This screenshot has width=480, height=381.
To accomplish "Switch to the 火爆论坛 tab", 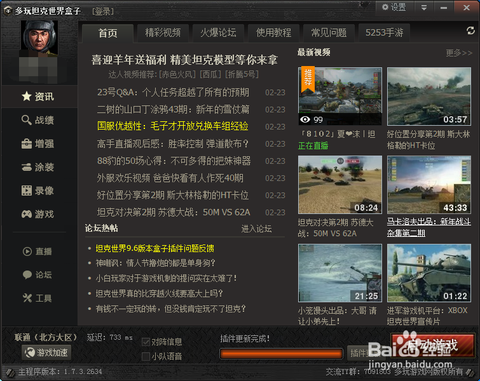I will click(x=218, y=33).
